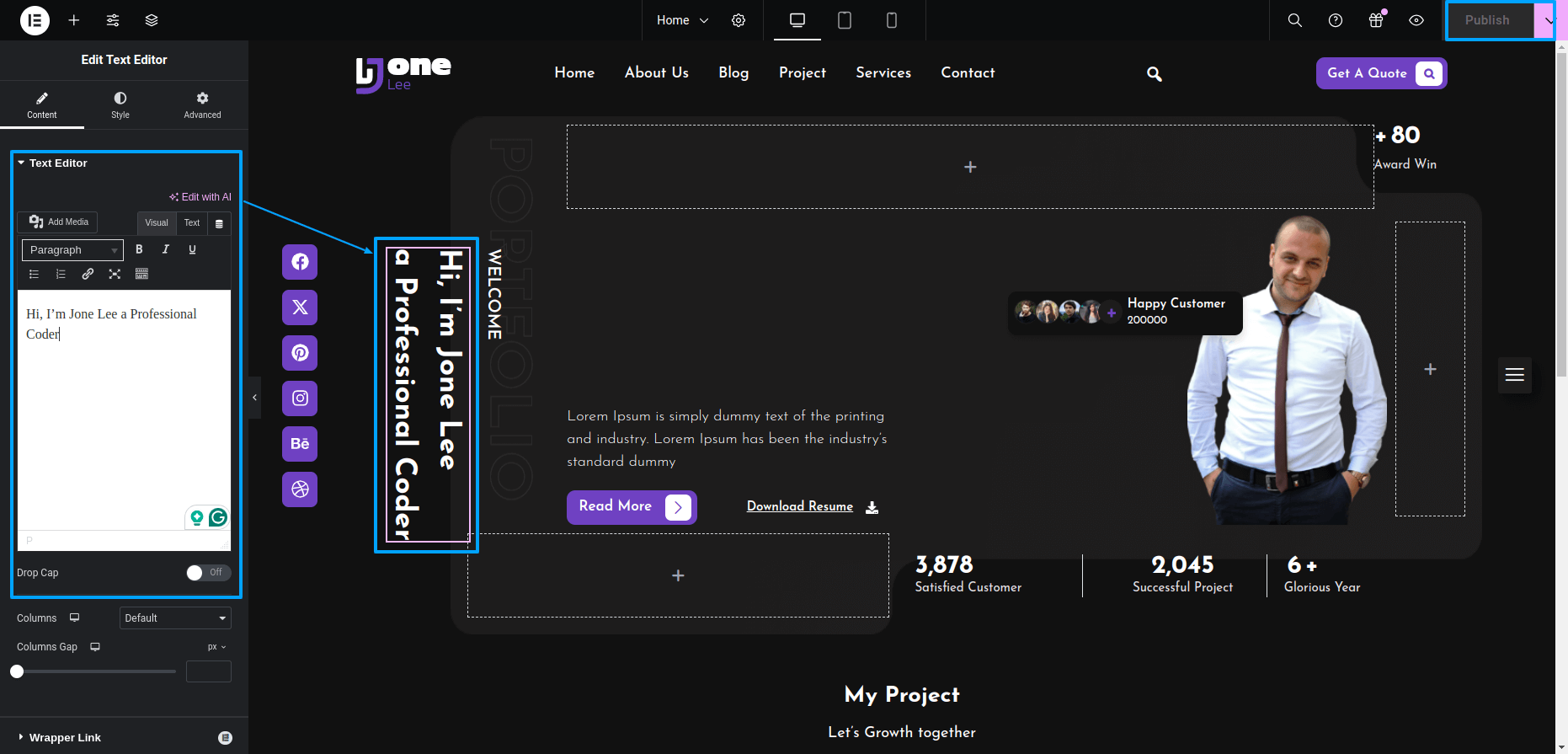Click the insert link icon in editor
This screenshot has height=754, width=1568.
(x=88, y=274)
